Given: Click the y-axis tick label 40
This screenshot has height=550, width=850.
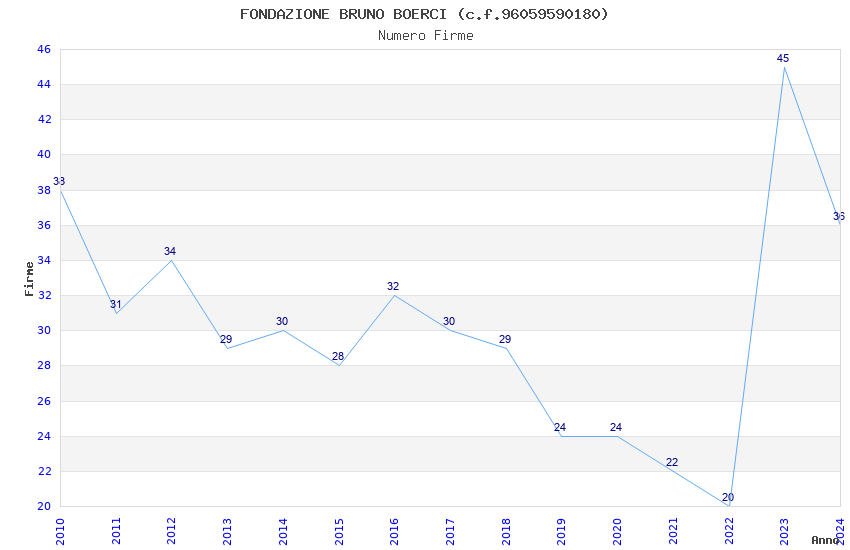Looking at the screenshot, I should point(44,154).
